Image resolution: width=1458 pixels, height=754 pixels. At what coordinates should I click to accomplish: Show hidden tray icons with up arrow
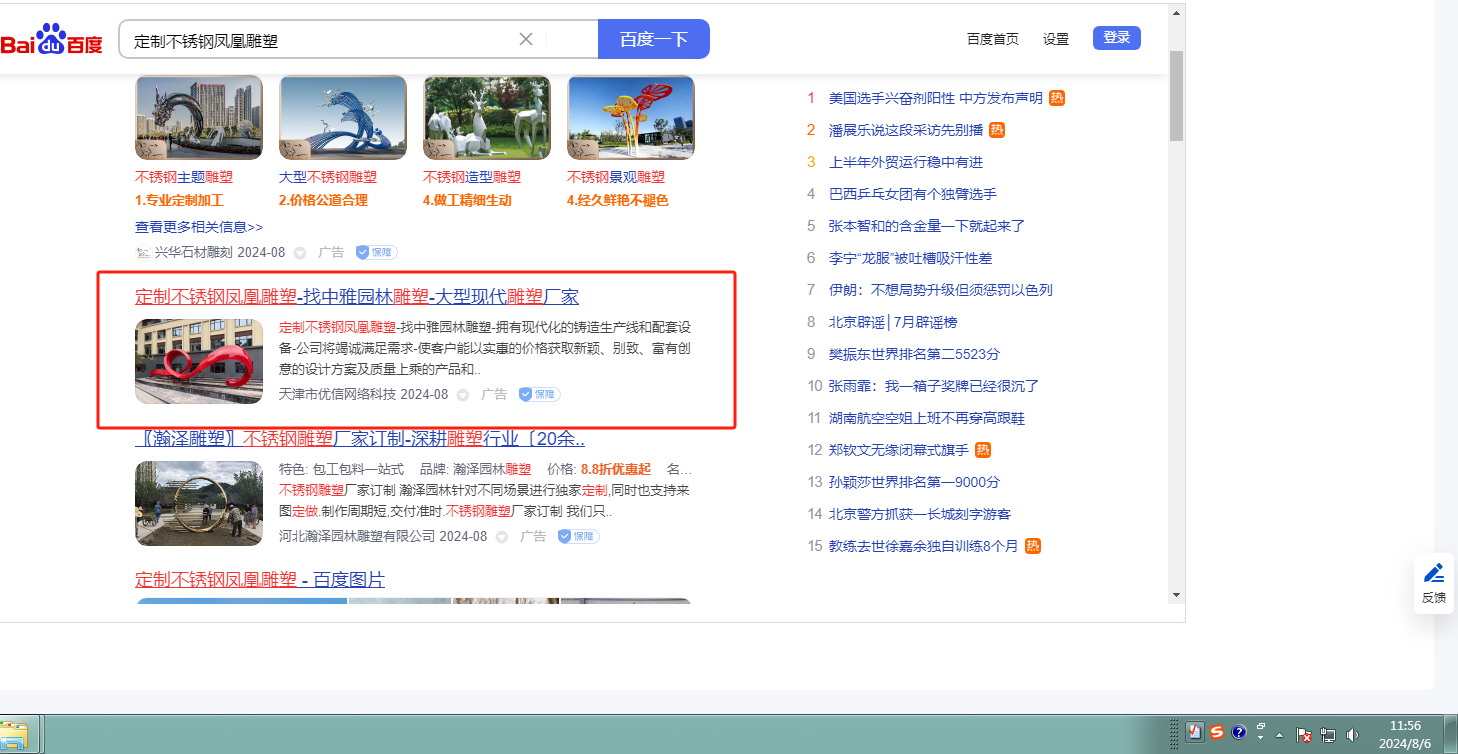(1279, 735)
